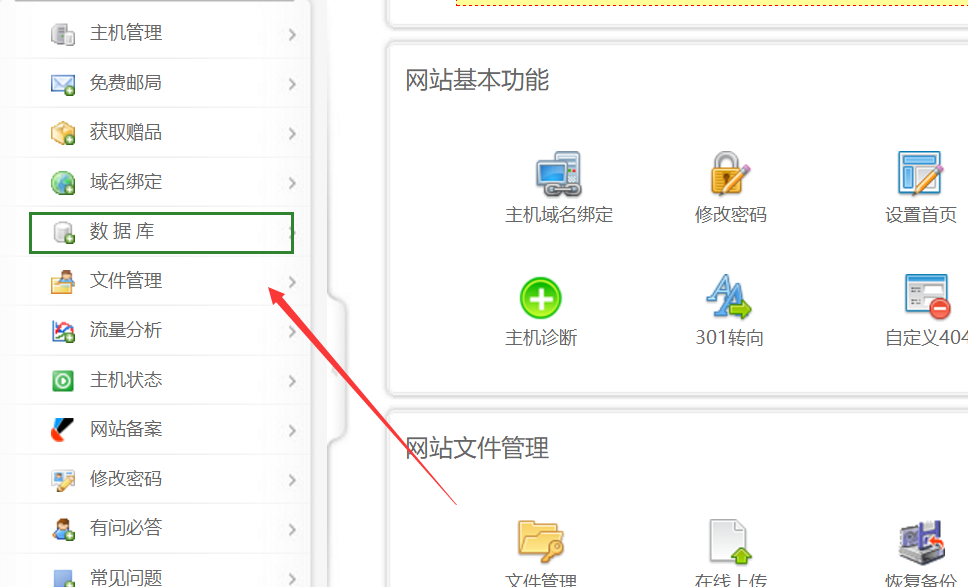Click the 301转向 redirect icon
This screenshot has width=968, height=587.
click(x=728, y=298)
